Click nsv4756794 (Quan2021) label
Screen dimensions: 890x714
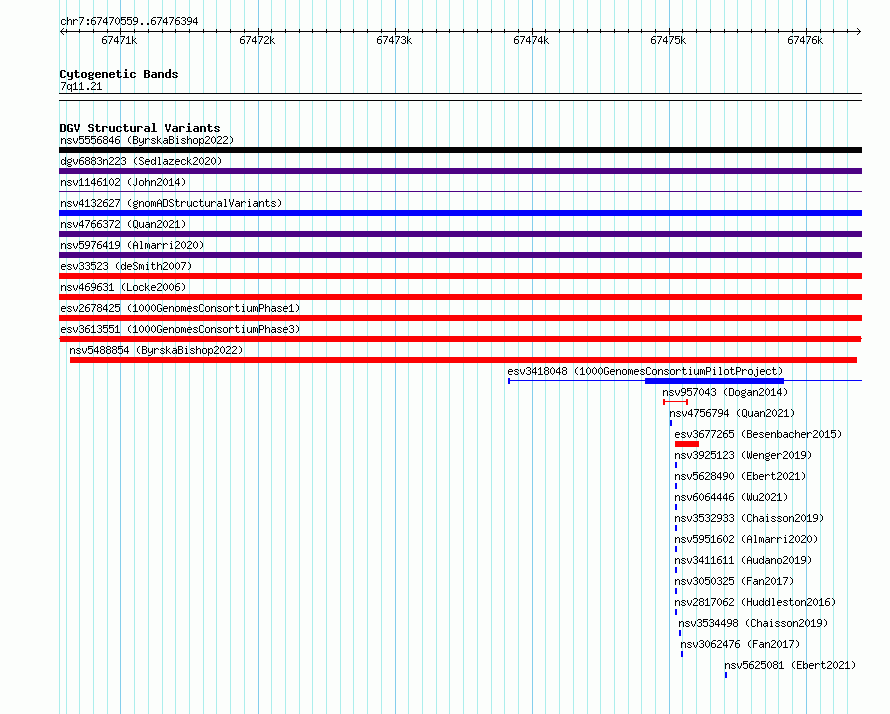pos(732,413)
